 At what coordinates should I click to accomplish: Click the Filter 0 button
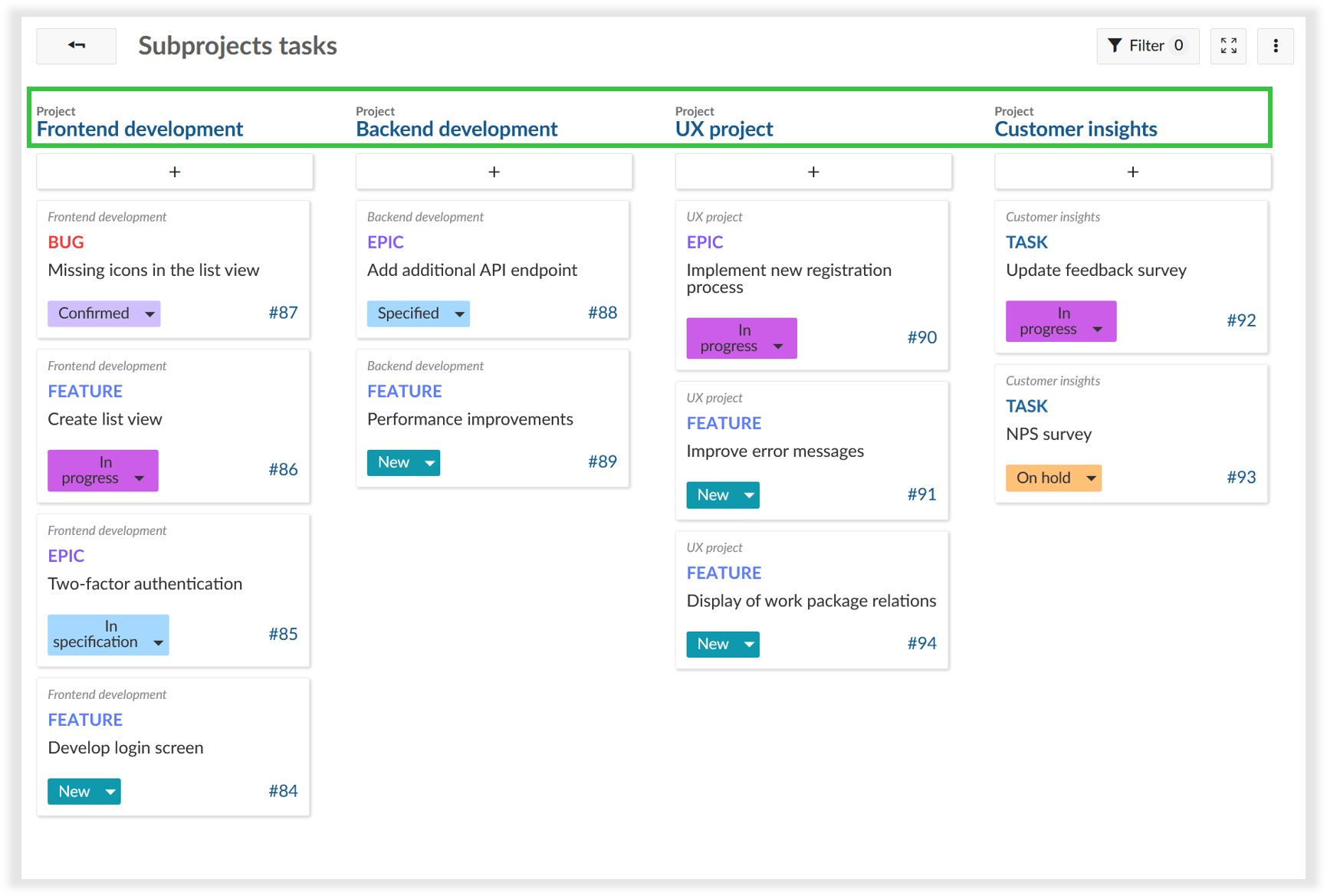point(1148,46)
